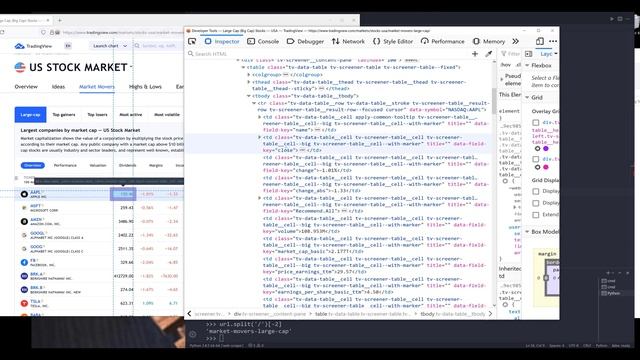The height and width of the screenshot is (360, 640).
Task: Open the Overview page tab
Action: [26, 87]
